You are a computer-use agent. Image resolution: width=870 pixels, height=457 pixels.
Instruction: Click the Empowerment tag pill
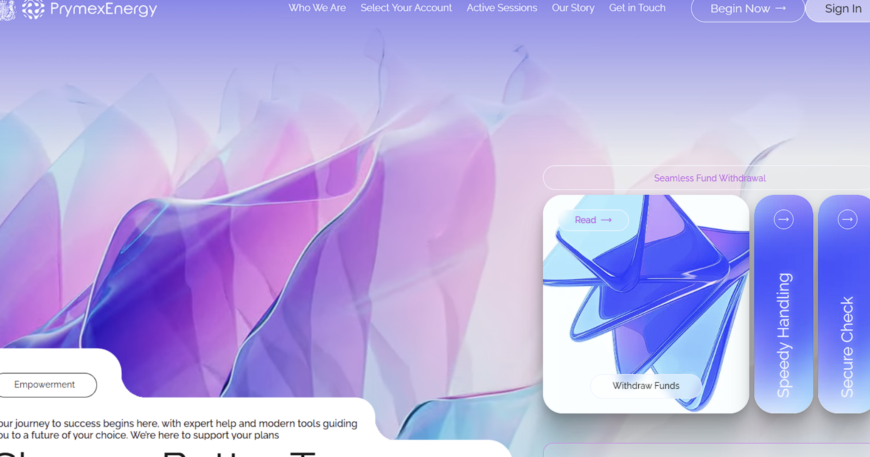click(x=45, y=385)
